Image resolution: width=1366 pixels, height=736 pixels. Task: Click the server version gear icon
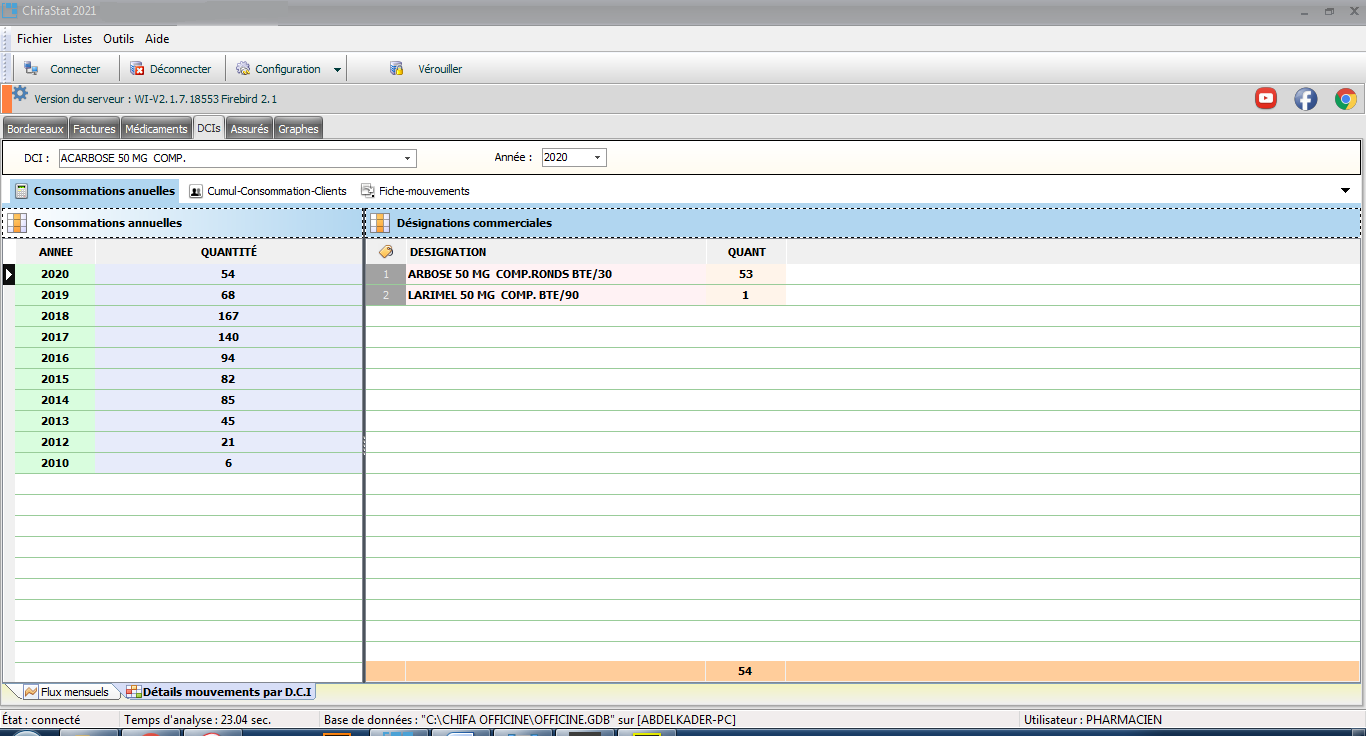click(20, 94)
